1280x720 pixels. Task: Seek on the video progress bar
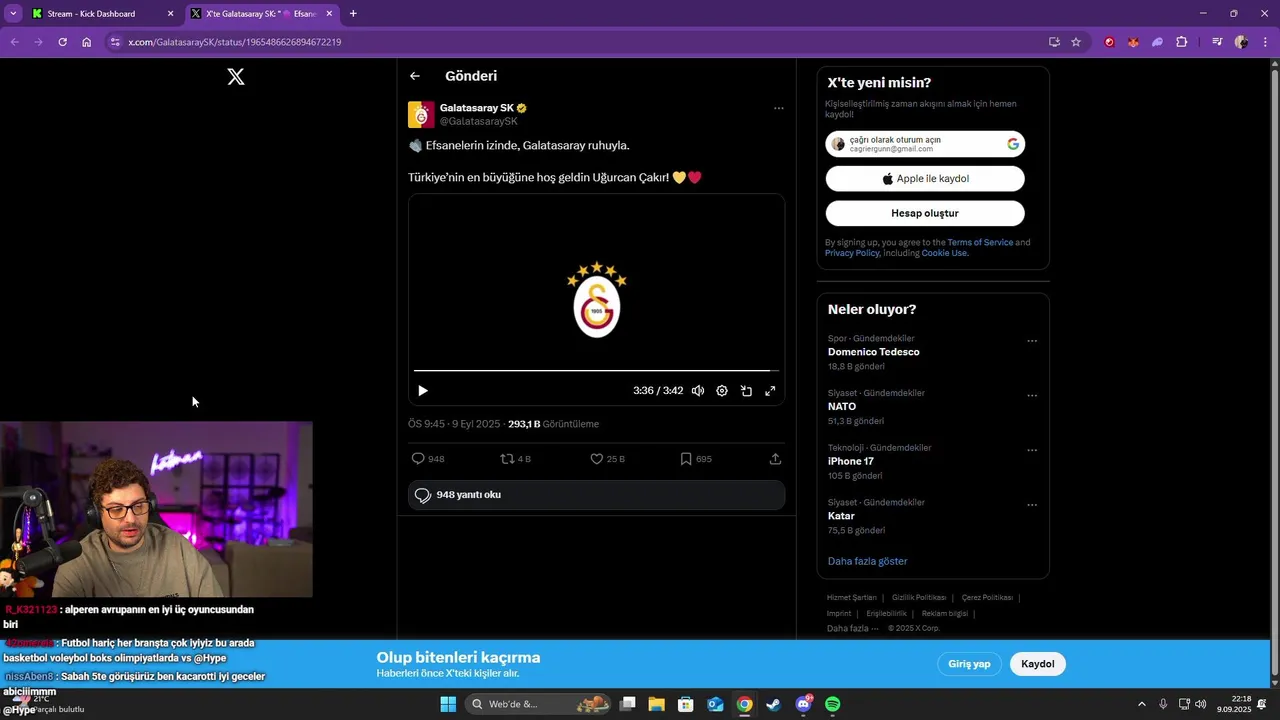pyautogui.click(x=596, y=371)
